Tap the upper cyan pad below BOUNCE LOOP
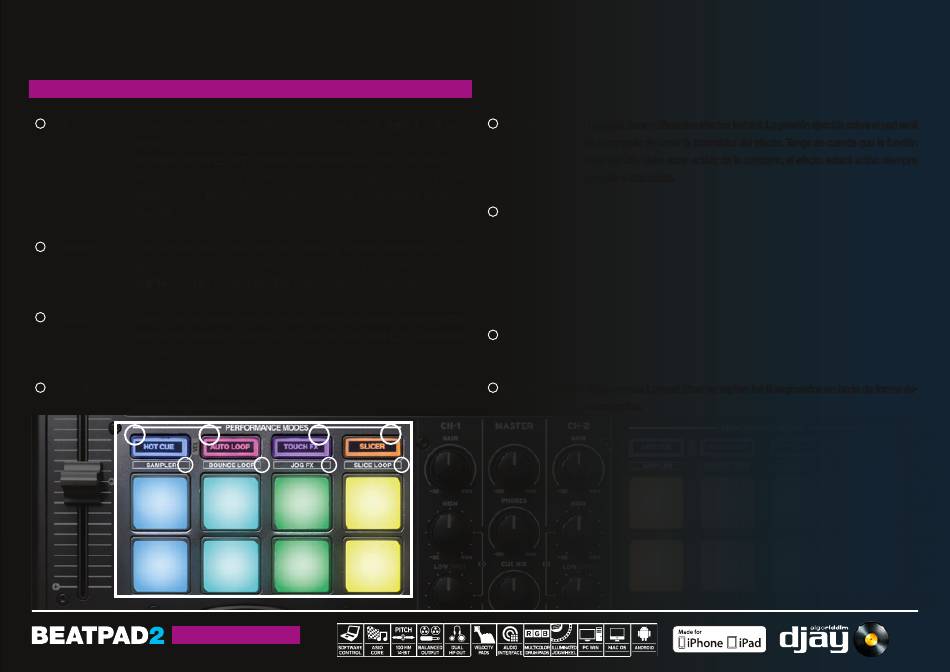Viewport: 950px width, 672px height. pos(231,503)
